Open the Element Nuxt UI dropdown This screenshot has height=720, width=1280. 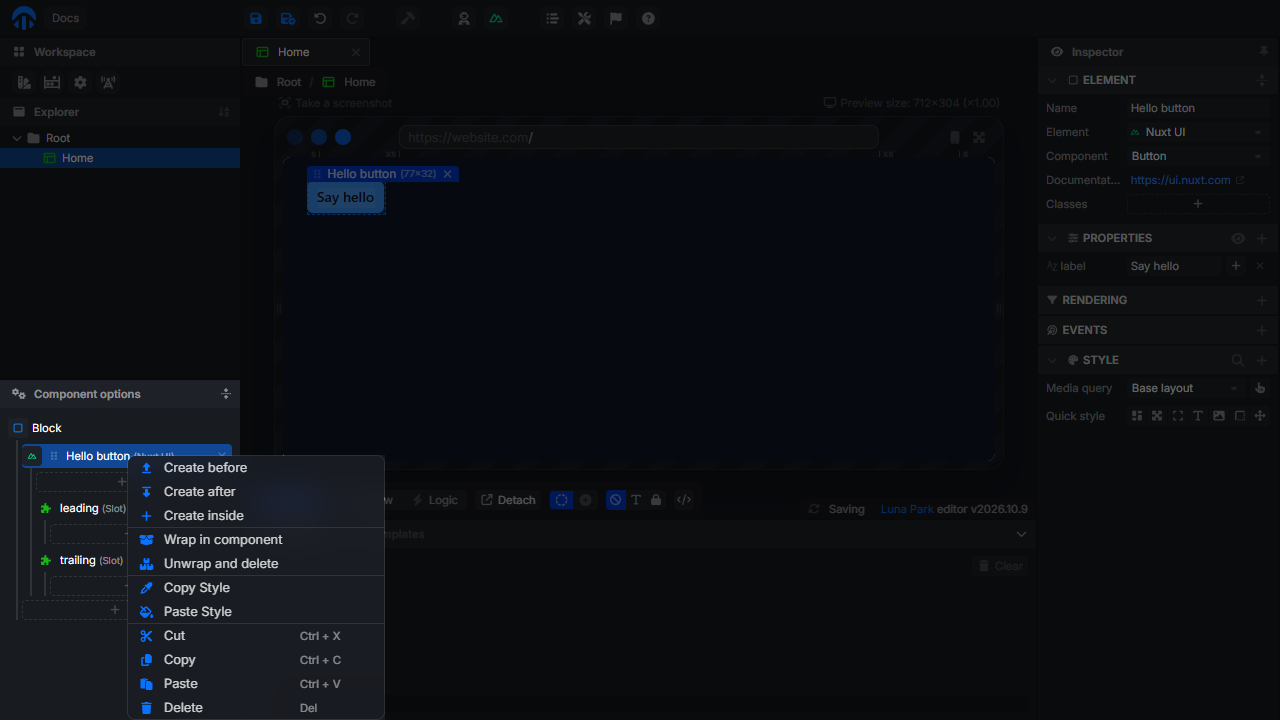[x=1197, y=132]
